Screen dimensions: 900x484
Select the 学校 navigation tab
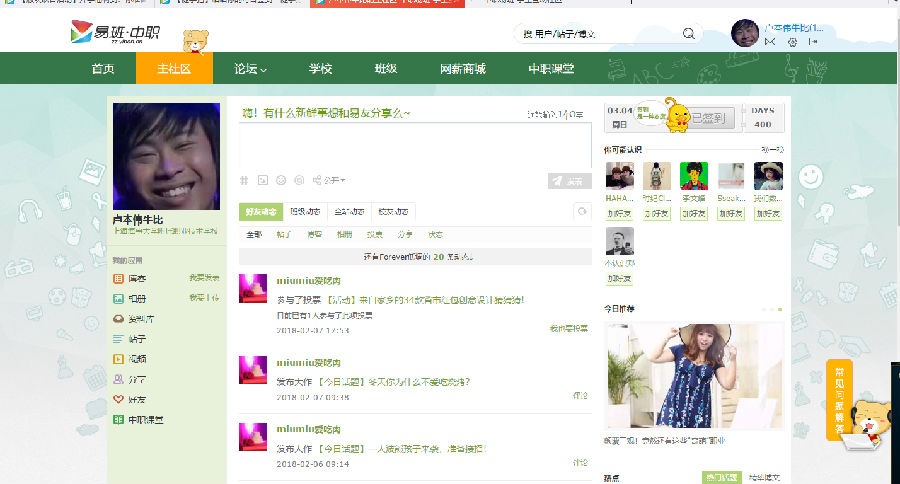click(320, 69)
